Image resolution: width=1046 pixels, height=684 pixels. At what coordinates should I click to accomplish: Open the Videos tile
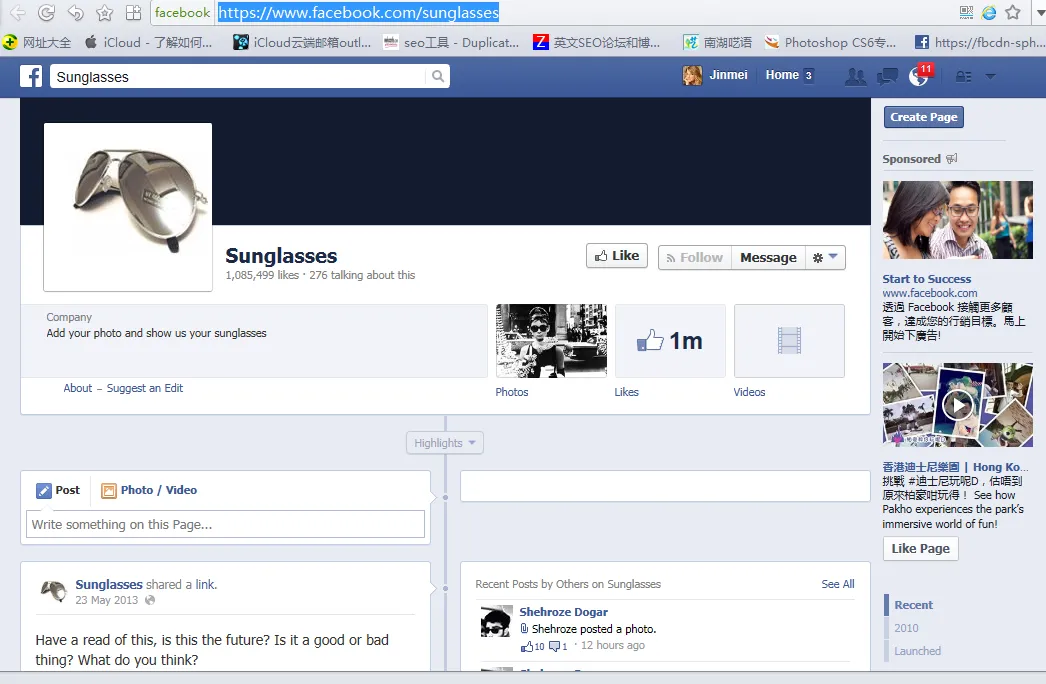[789, 341]
